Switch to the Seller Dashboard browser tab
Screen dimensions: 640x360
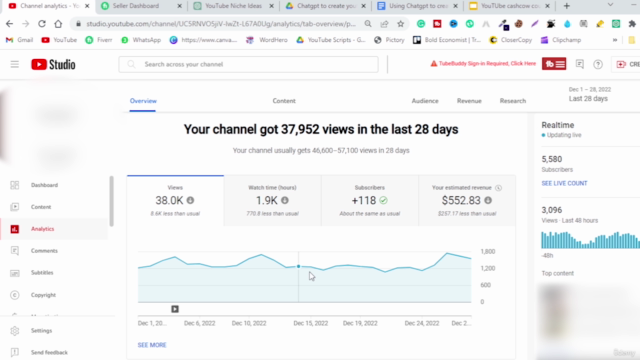click(141, 6)
